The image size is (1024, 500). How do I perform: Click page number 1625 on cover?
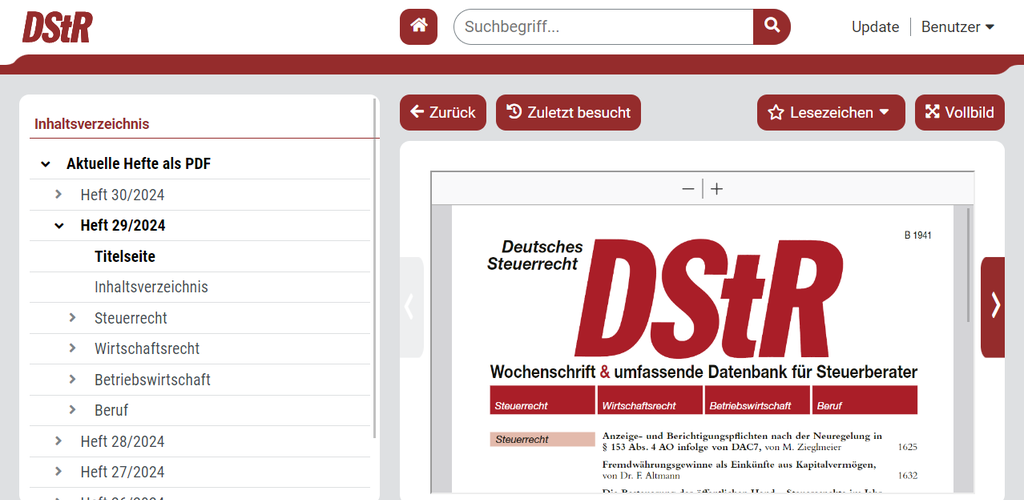[x=907, y=448]
